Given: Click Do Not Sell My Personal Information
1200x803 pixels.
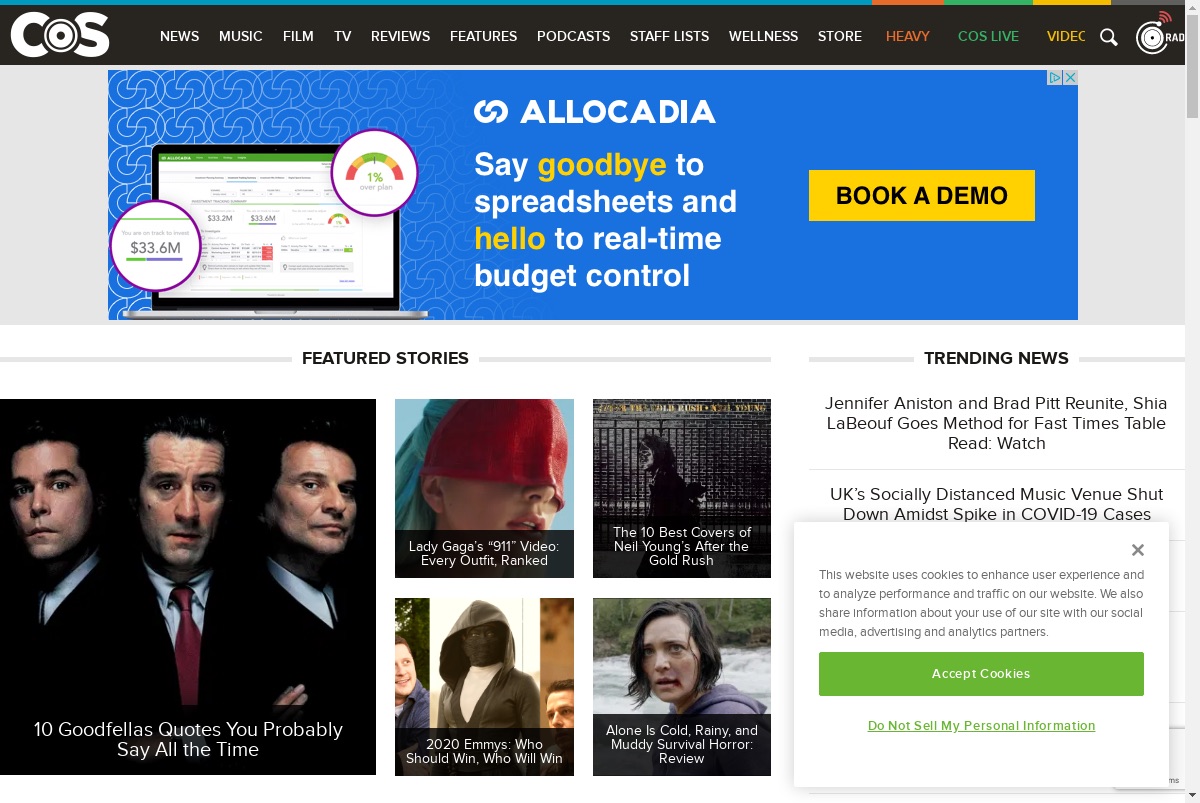Looking at the screenshot, I should point(981,726).
